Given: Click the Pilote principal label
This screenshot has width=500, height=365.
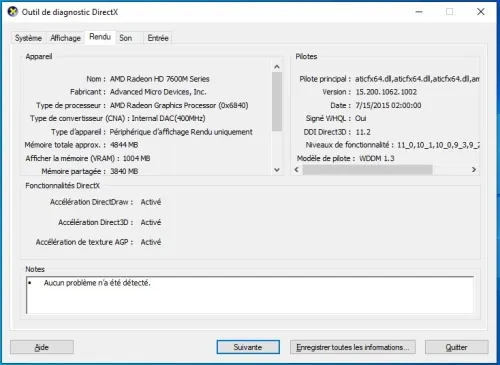Looking at the screenshot, I should (x=325, y=79).
